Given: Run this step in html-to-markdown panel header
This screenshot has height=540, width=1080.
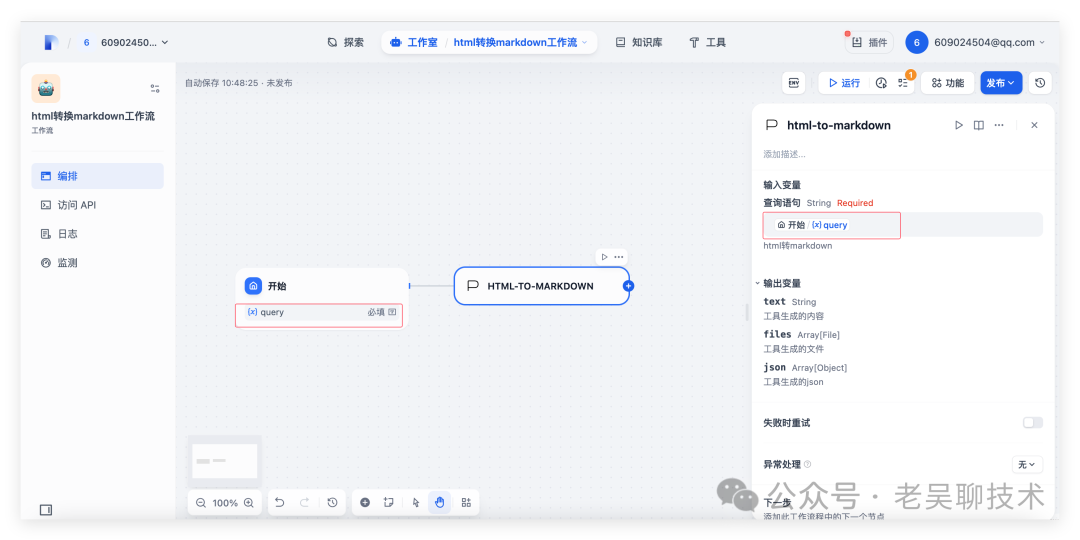Looking at the screenshot, I should [958, 125].
